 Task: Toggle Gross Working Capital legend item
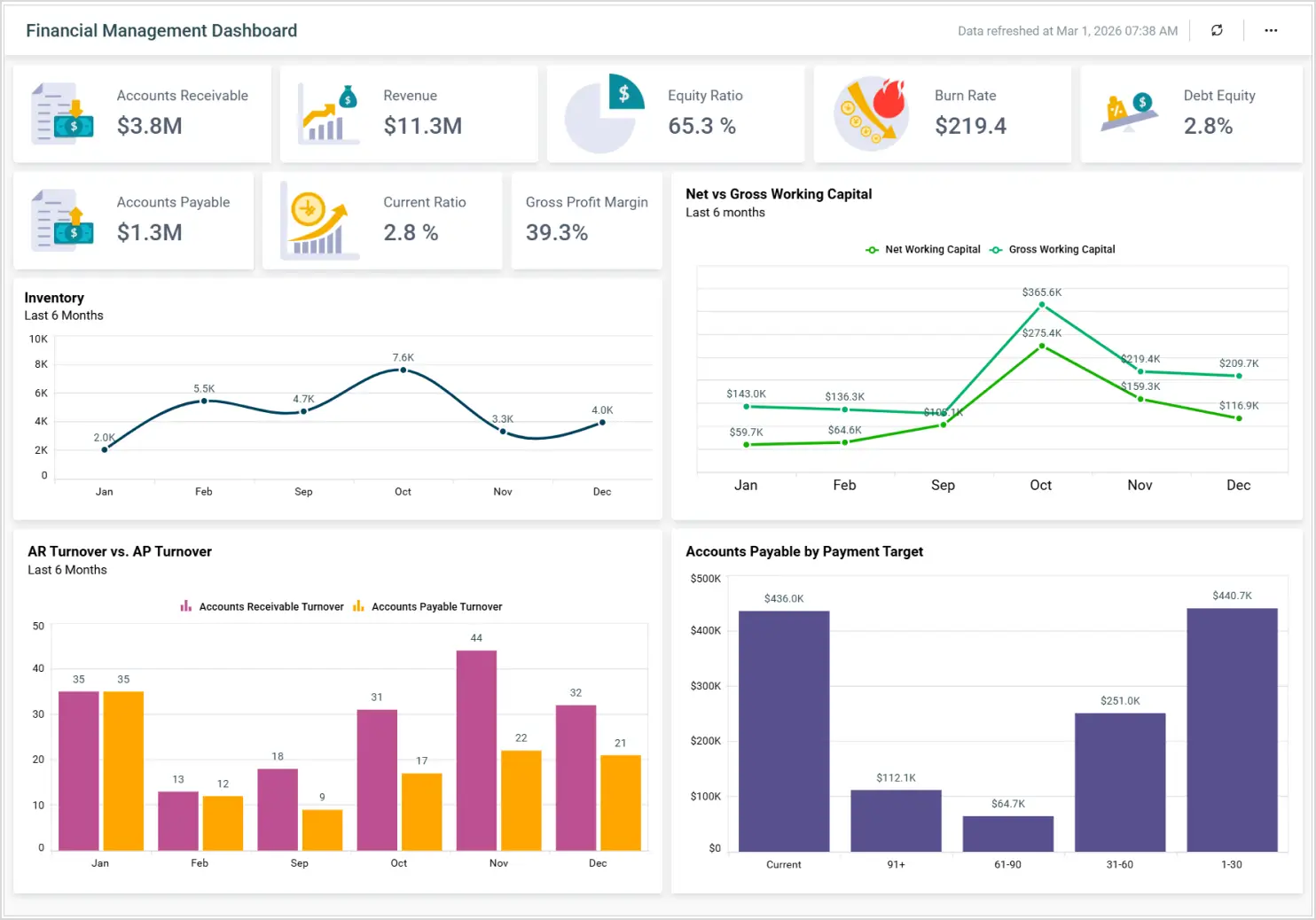tap(1052, 250)
